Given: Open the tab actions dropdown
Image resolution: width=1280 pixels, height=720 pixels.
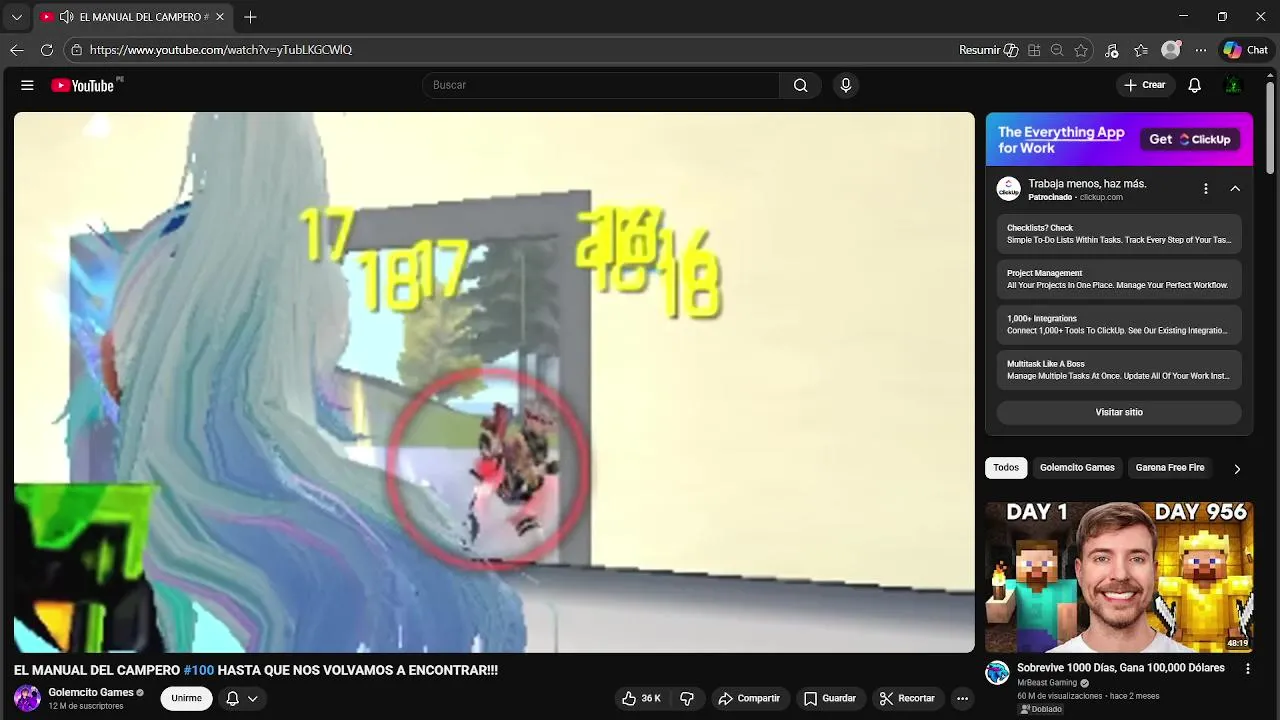Looking at the screenshot, I should 16,17.
